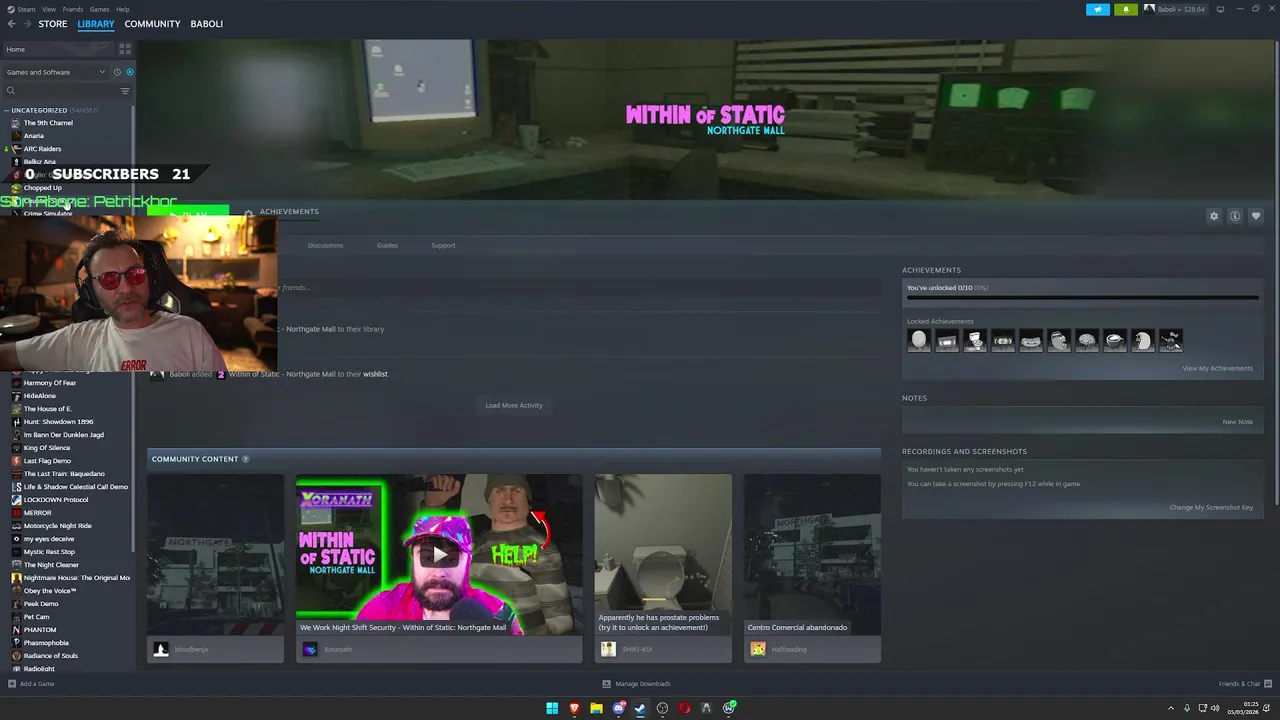Collapse the Uncategorized games category

click(x=7, y=110)
